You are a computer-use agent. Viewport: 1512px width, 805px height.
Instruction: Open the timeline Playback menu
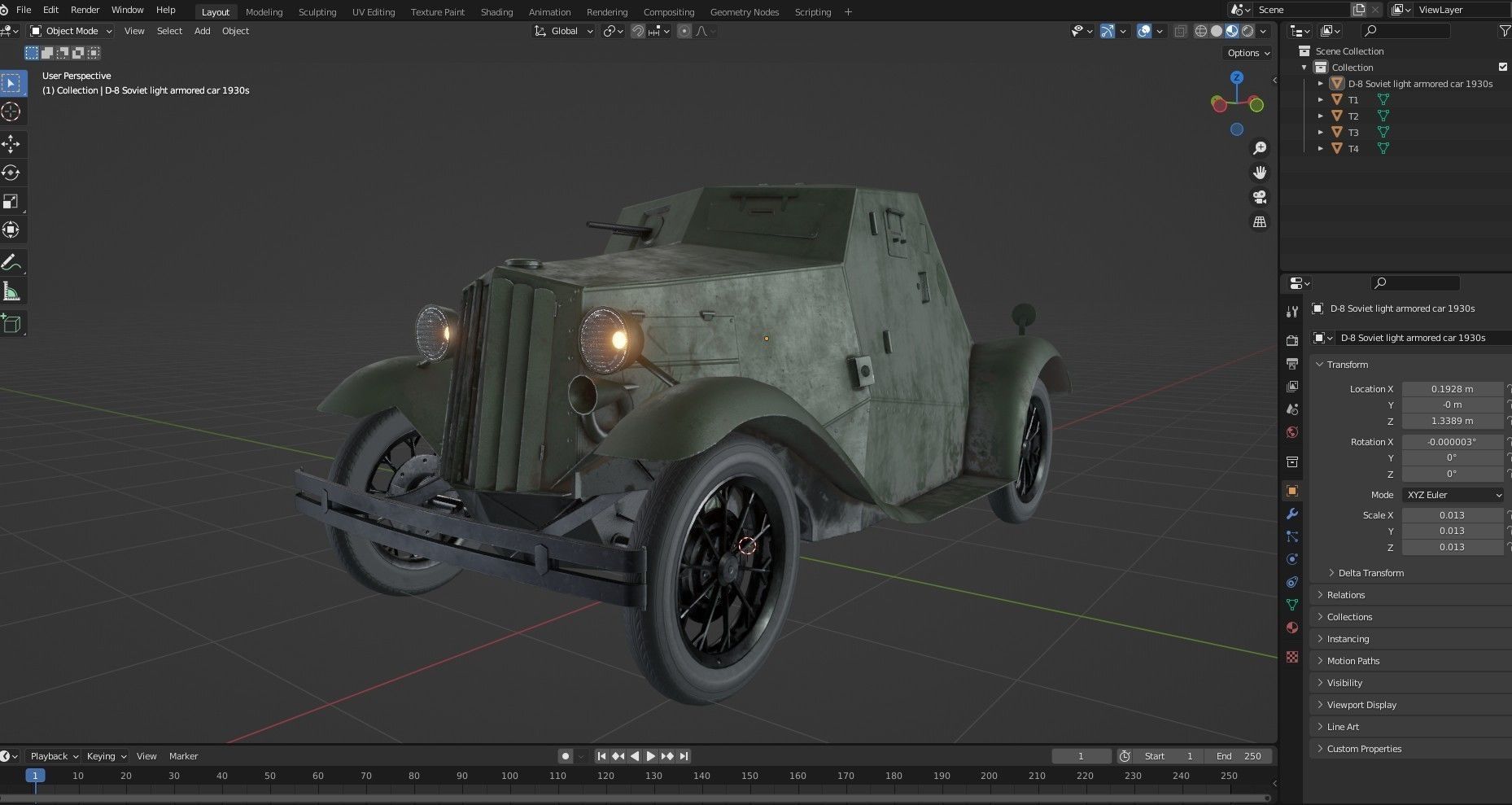coord(54,756)
